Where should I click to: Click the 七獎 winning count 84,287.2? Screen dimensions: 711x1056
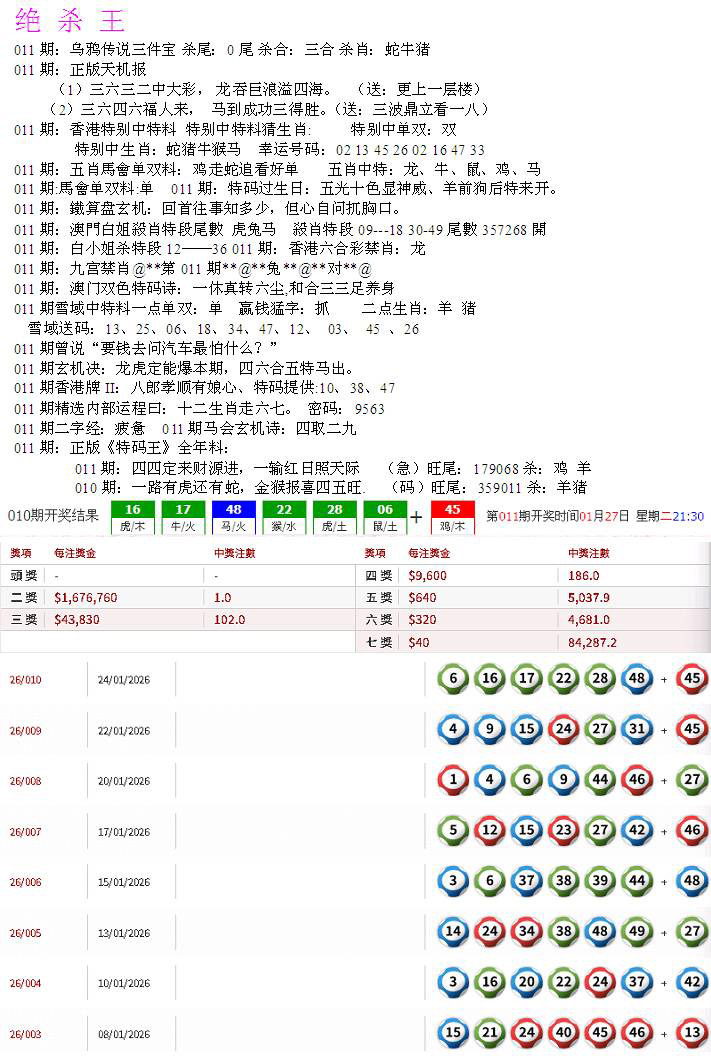pyautogui.click(x=592, y=642)
